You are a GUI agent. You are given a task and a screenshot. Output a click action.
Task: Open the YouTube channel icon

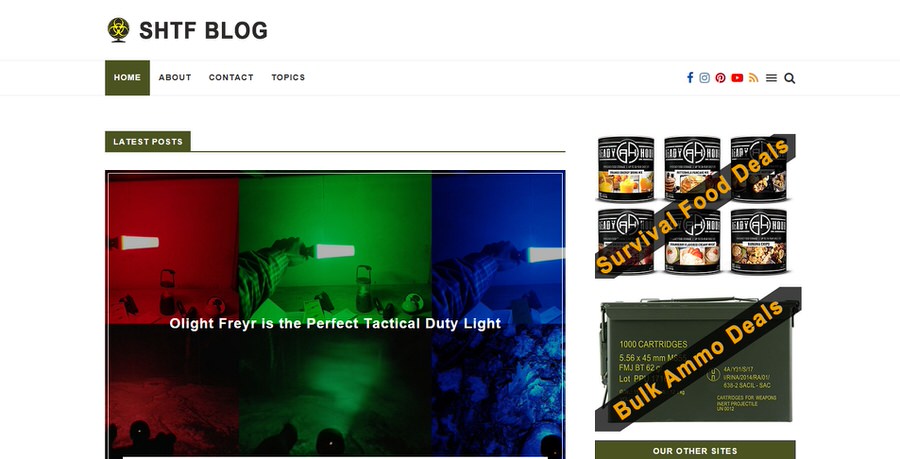tap(737, 78)
